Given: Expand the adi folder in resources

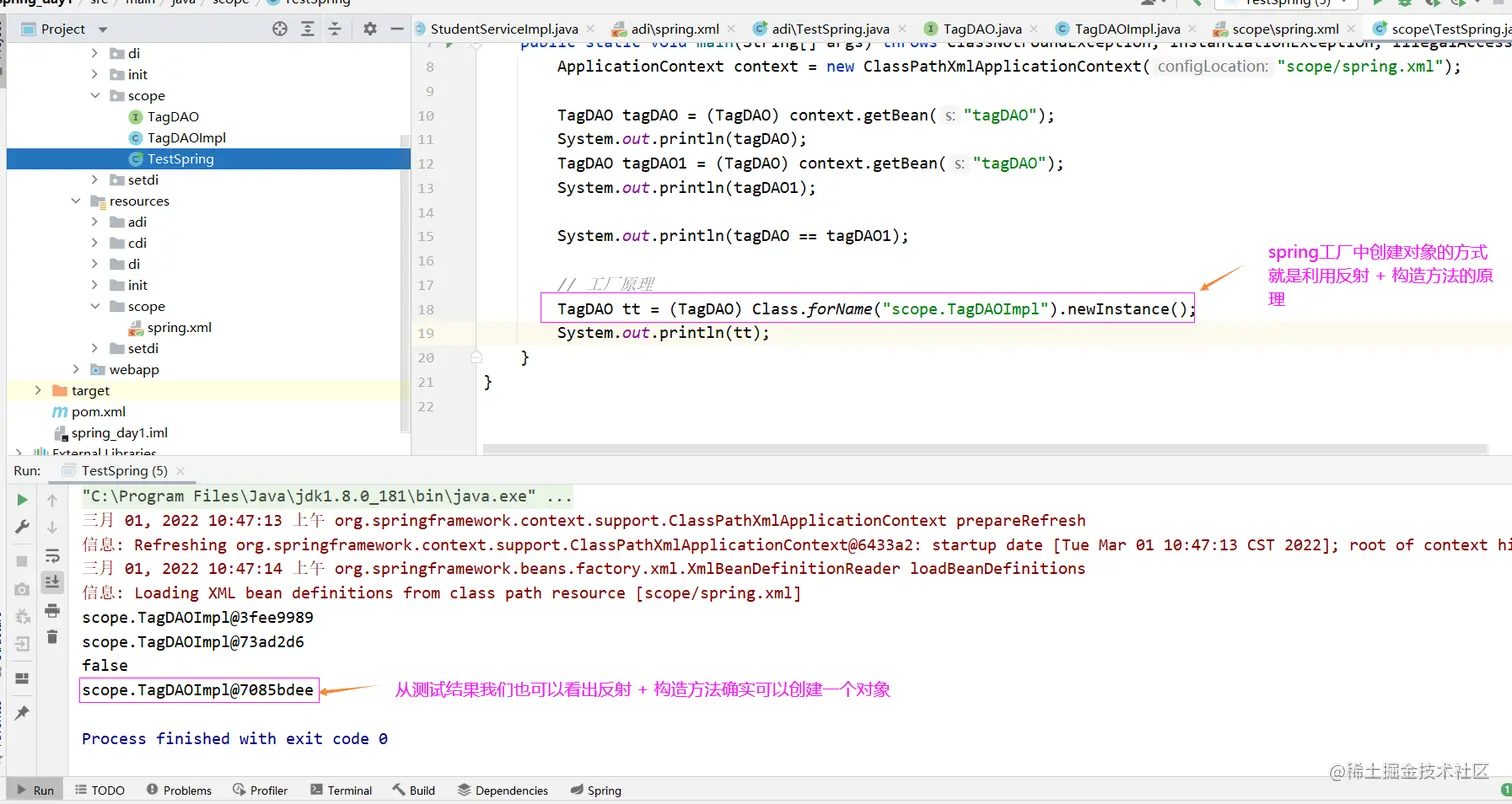Looking at the screenshot, I should 96,222.
